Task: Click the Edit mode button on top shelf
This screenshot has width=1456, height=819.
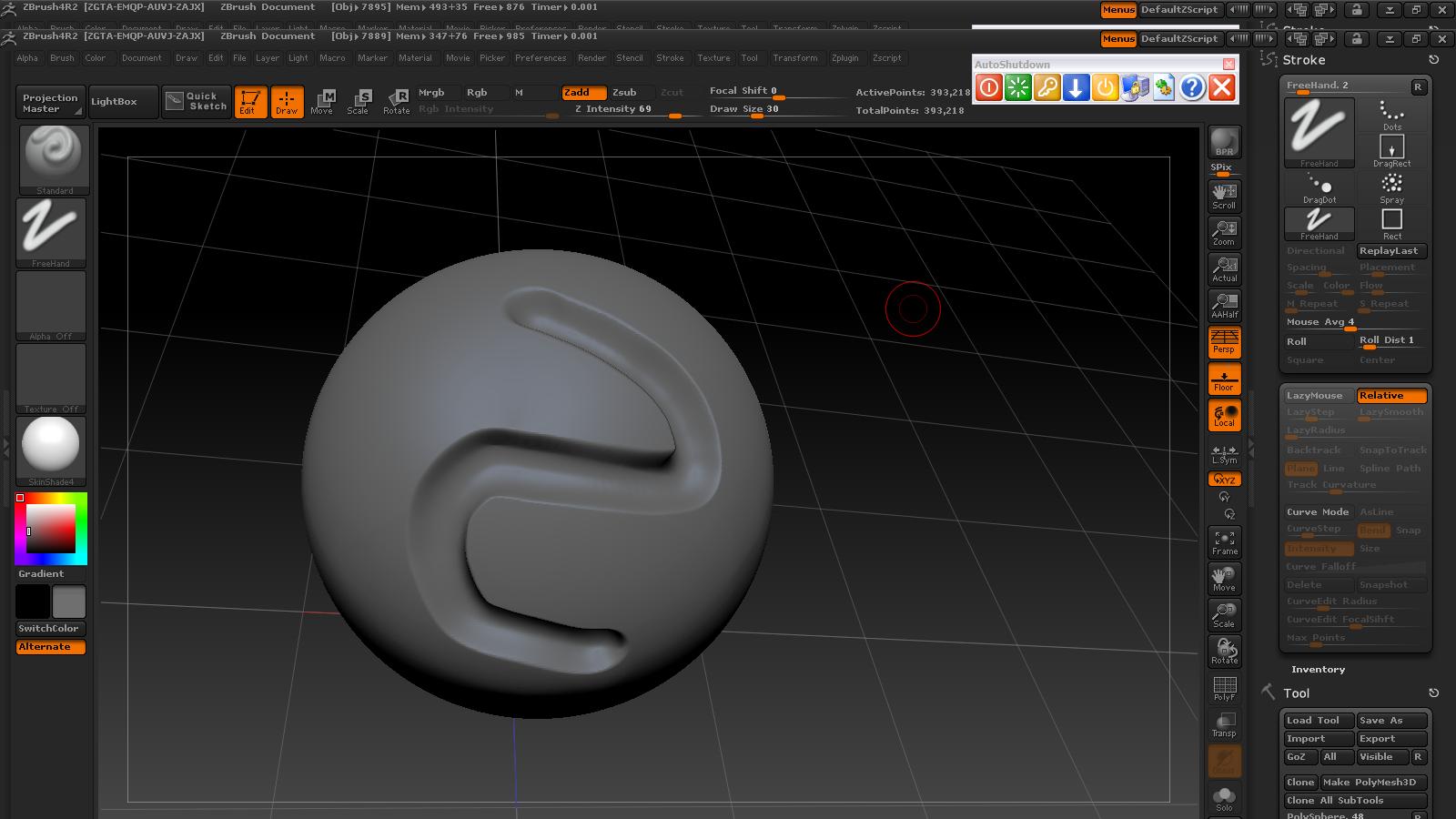Action: (x=250, y=102)
